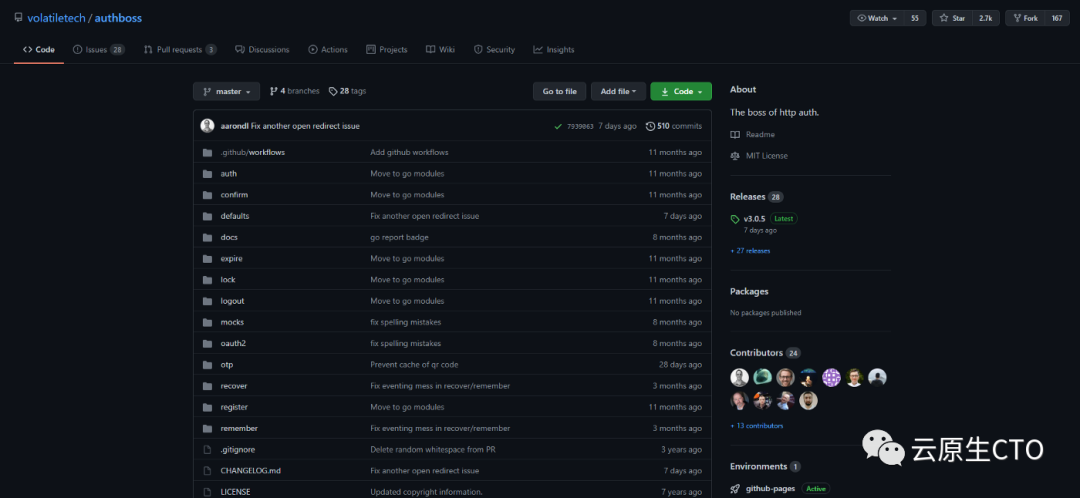This screenshot has width=1080, height=498.
Task: Click the otp folder icon
Action: [207, 365]
